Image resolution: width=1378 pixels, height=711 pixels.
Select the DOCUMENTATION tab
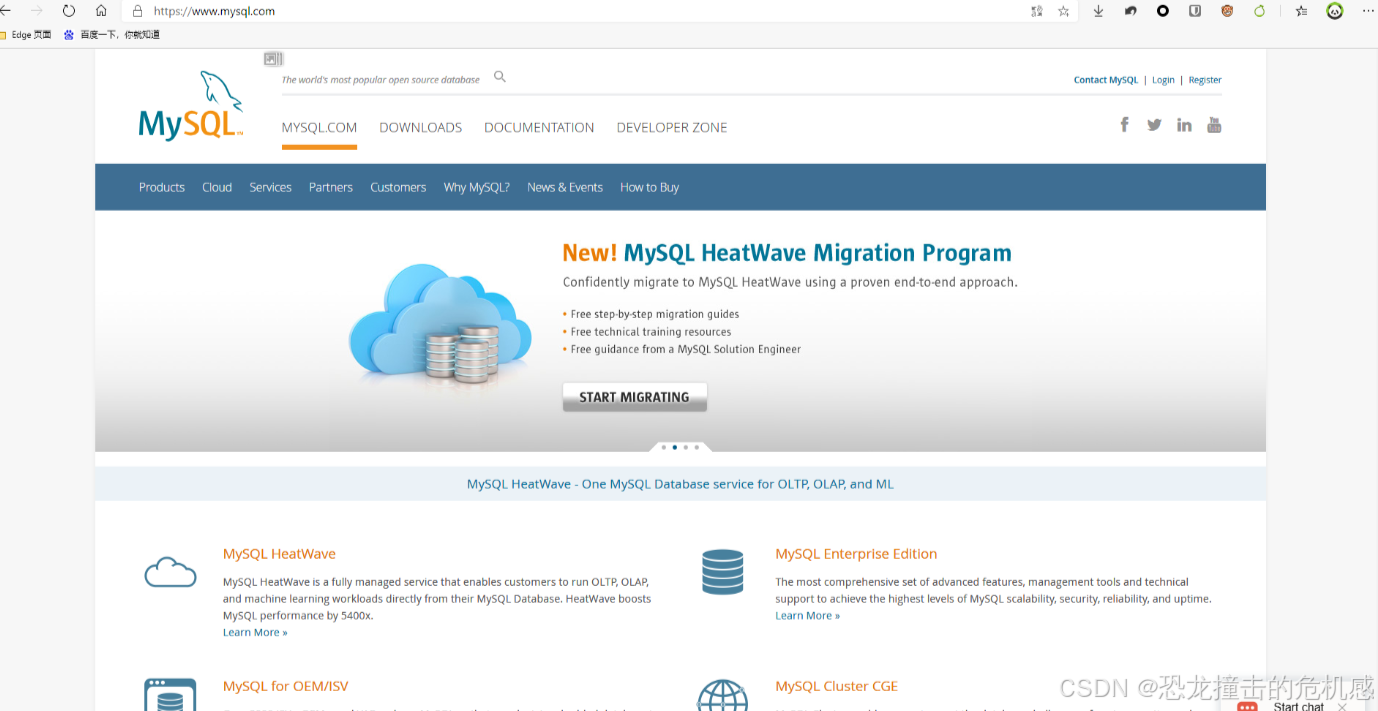click(539, 128)
